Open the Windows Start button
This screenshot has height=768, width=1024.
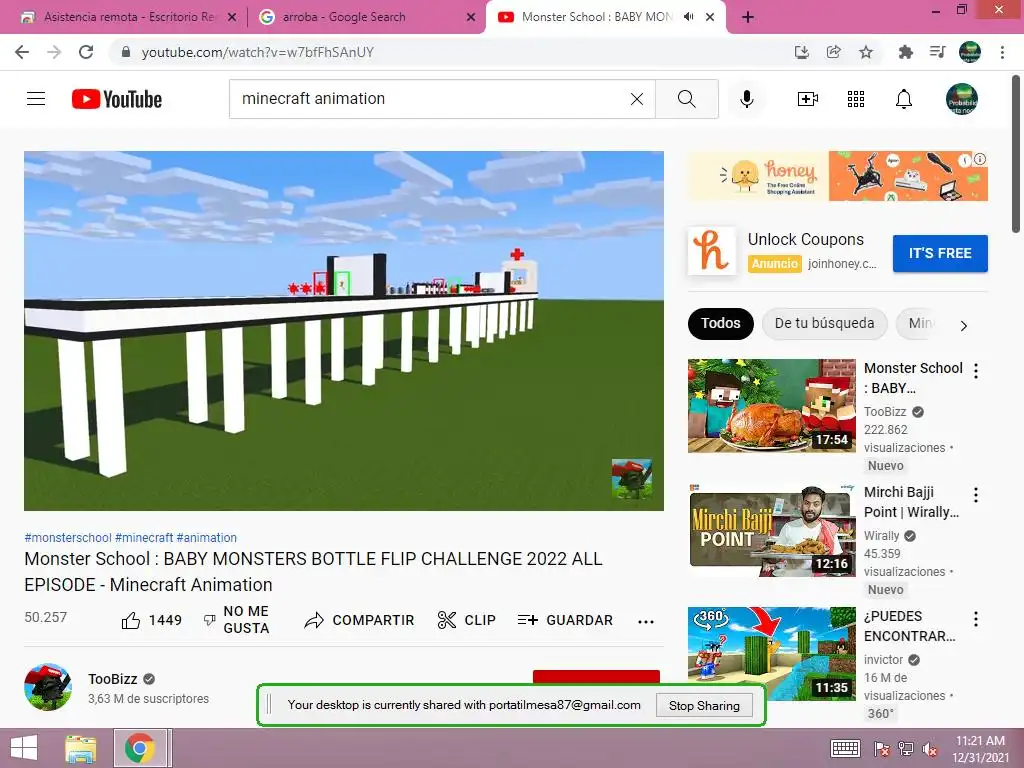(x=24, y=748)
